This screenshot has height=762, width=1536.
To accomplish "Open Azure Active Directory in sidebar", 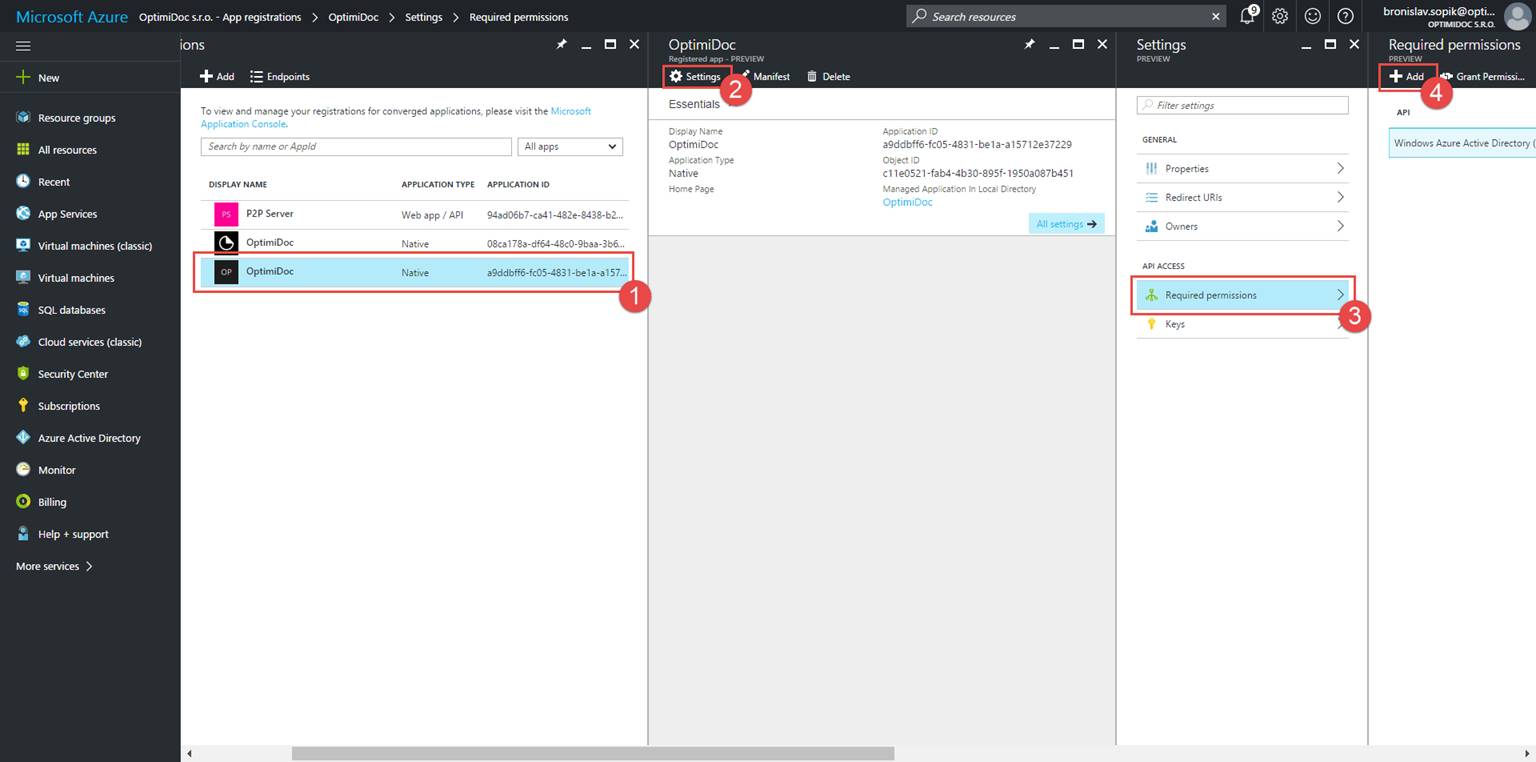I will point(89,438).
